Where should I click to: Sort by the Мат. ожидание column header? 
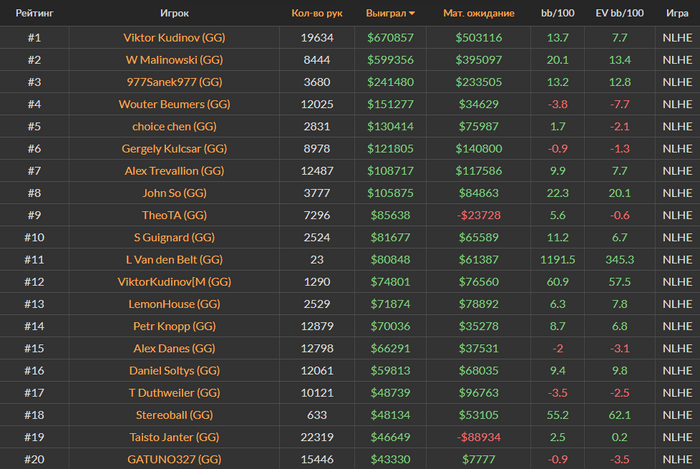[478, 14]
